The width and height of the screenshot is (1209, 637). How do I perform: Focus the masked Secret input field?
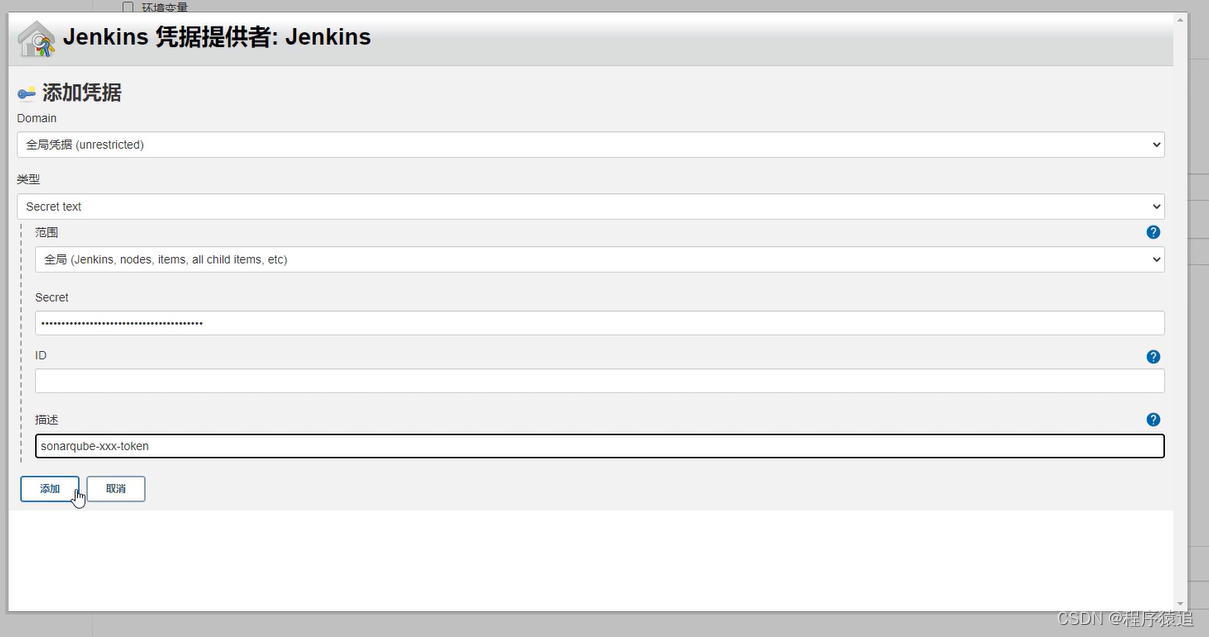click(599, 323)
